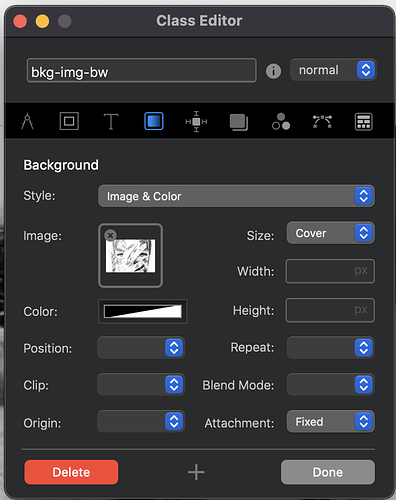
Task: Open the Spacing and alignment tab
Action: 196,121
